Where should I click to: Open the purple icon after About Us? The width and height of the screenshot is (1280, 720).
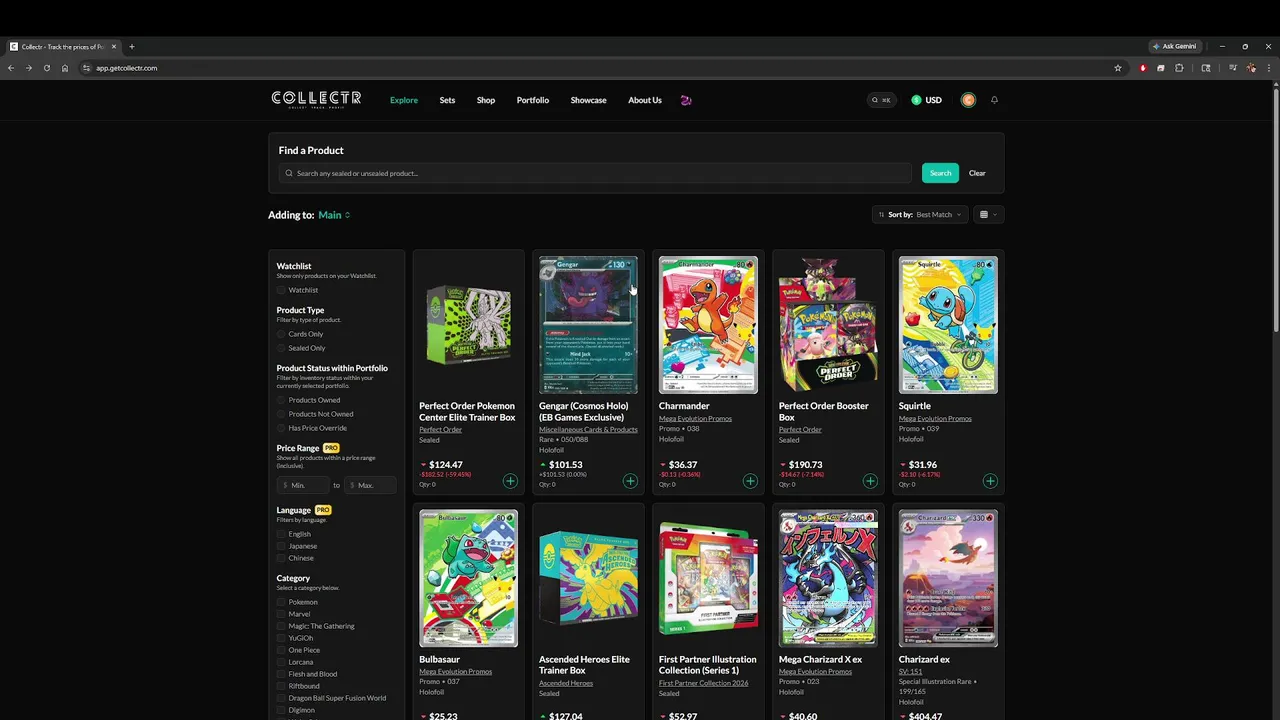(685, 100)
